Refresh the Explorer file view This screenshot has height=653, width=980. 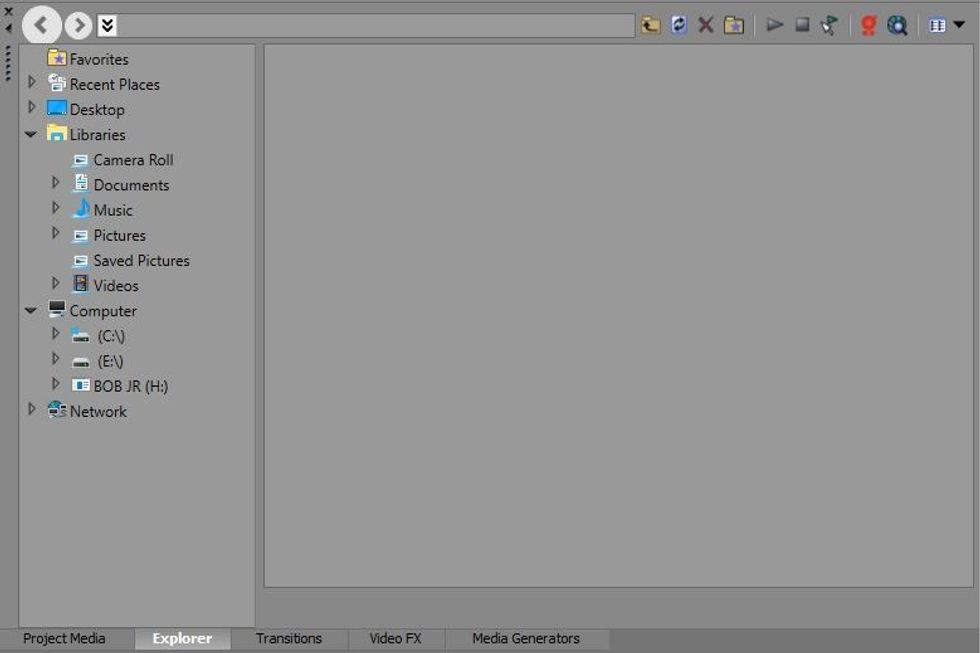pos(679,24)
